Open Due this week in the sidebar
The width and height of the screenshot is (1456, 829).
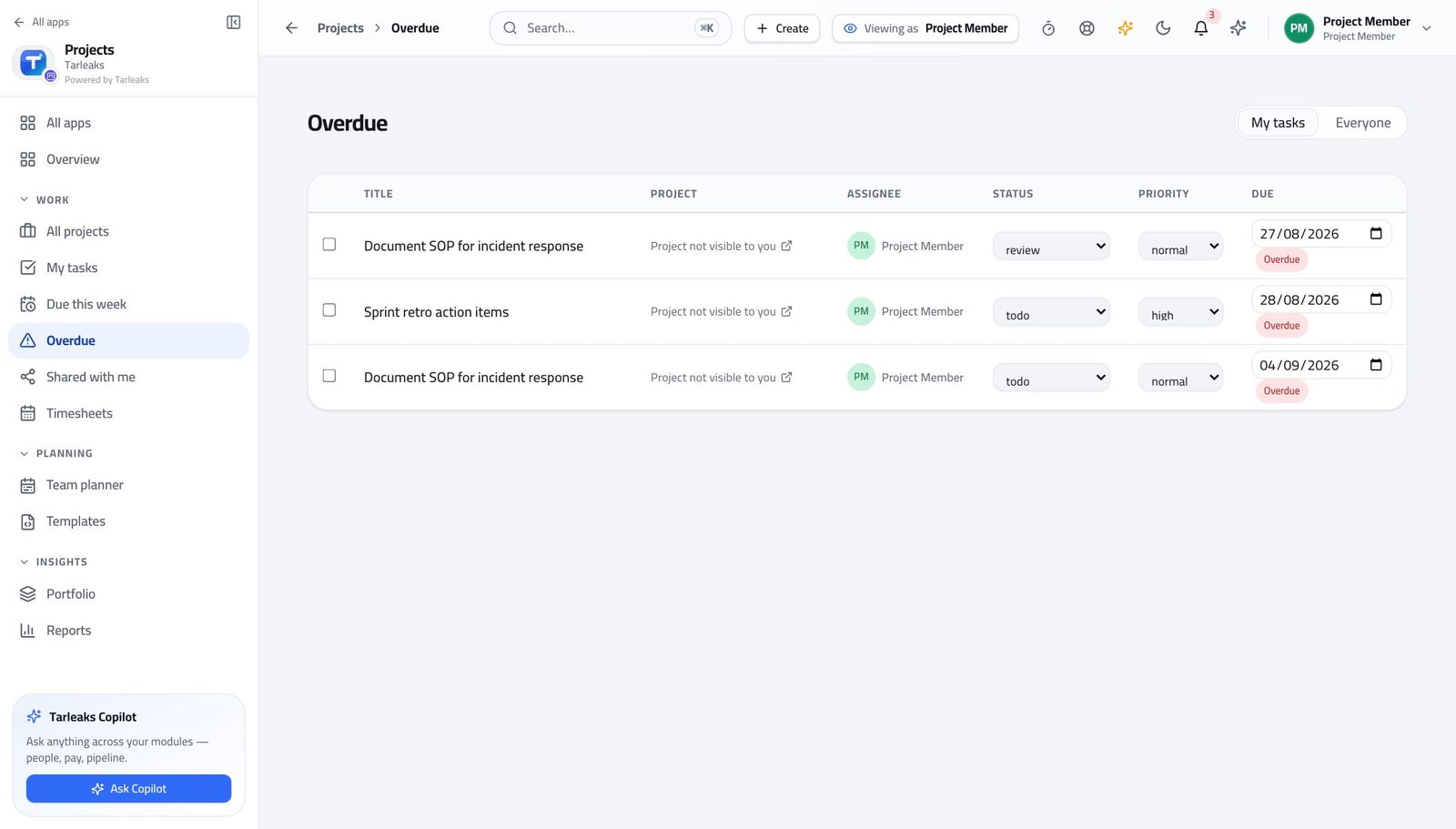coord(128,304)
